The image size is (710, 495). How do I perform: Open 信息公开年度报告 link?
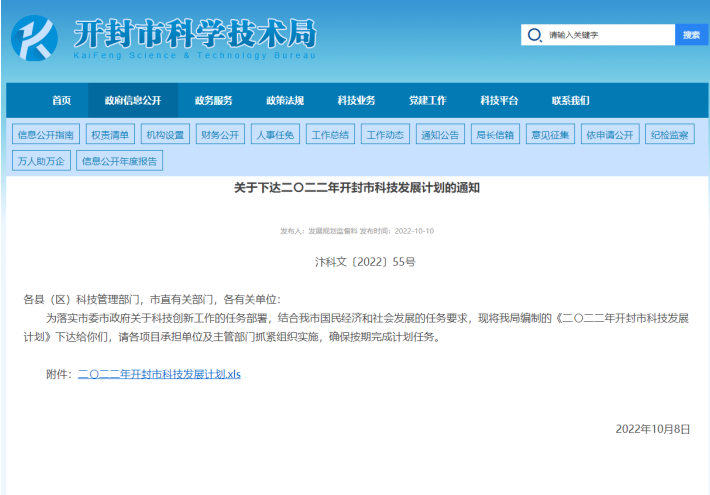(x=119, y=160)
